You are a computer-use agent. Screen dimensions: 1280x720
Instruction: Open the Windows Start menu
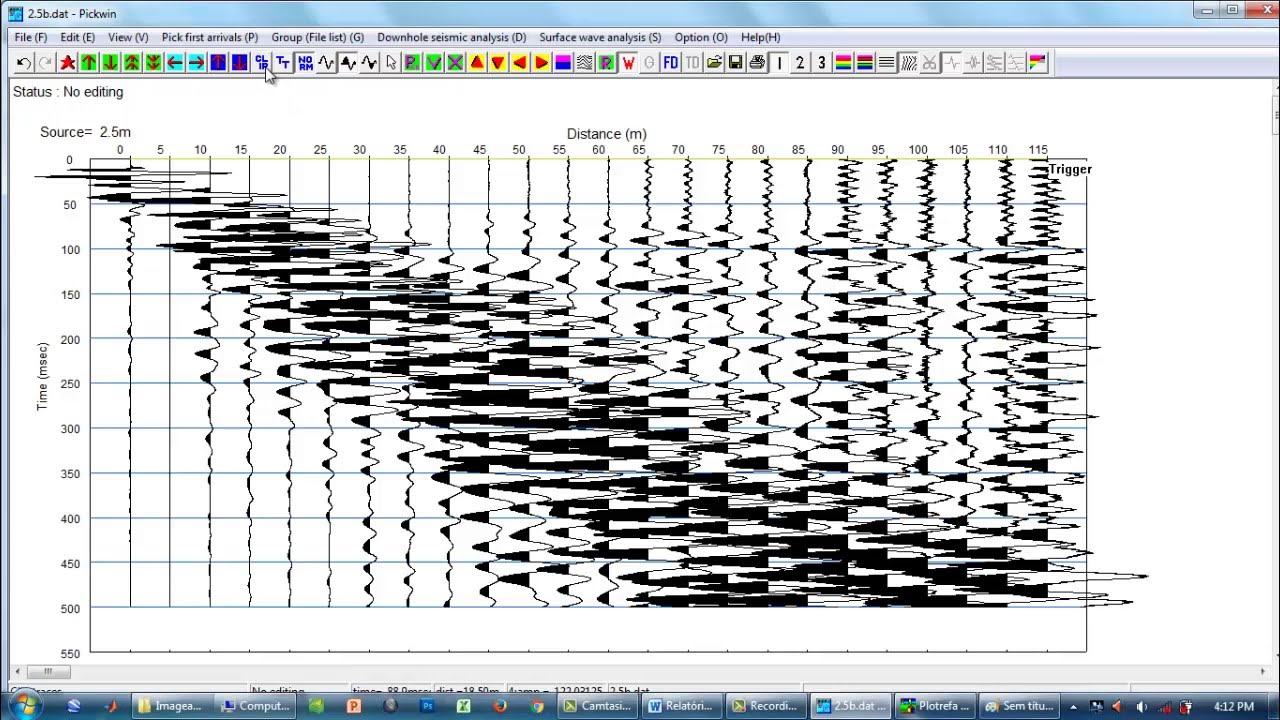(25, 706)
